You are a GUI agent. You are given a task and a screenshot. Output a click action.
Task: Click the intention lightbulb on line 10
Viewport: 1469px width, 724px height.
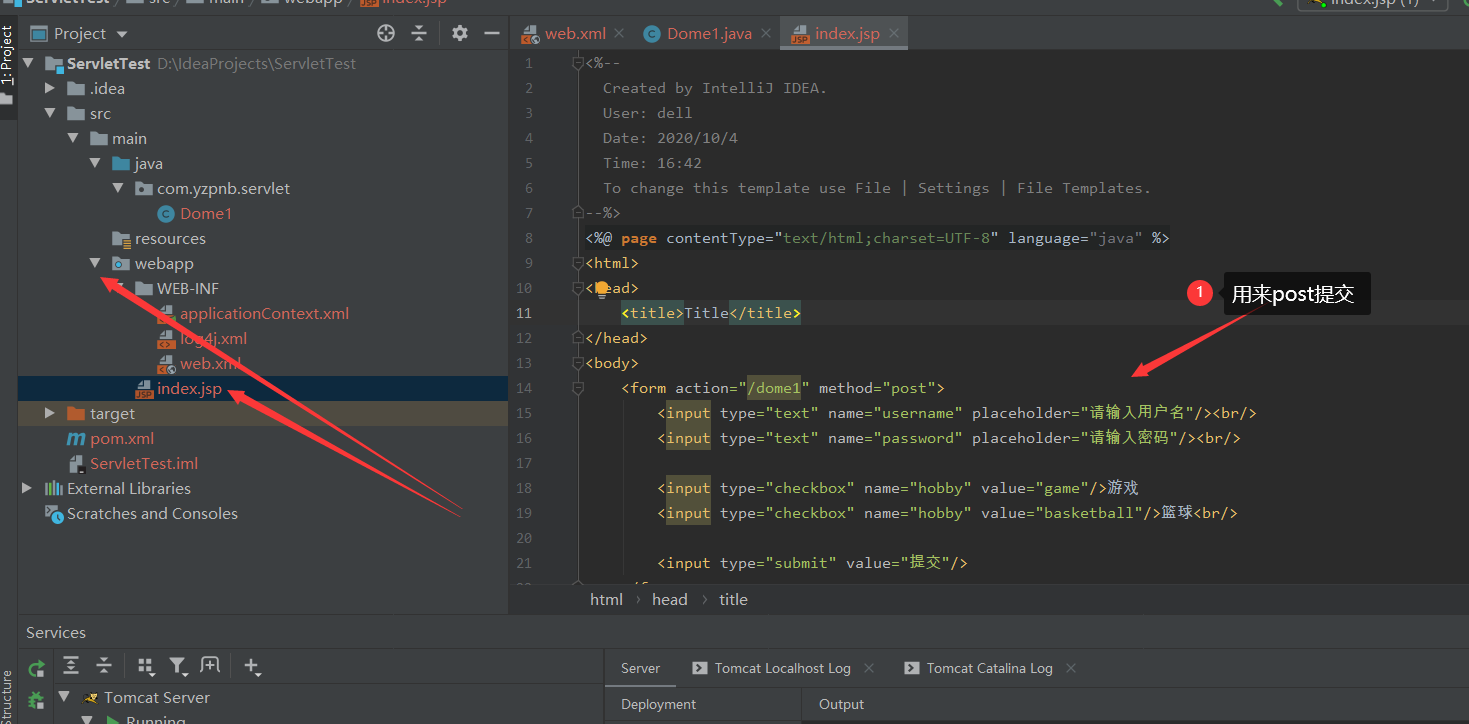602,289
